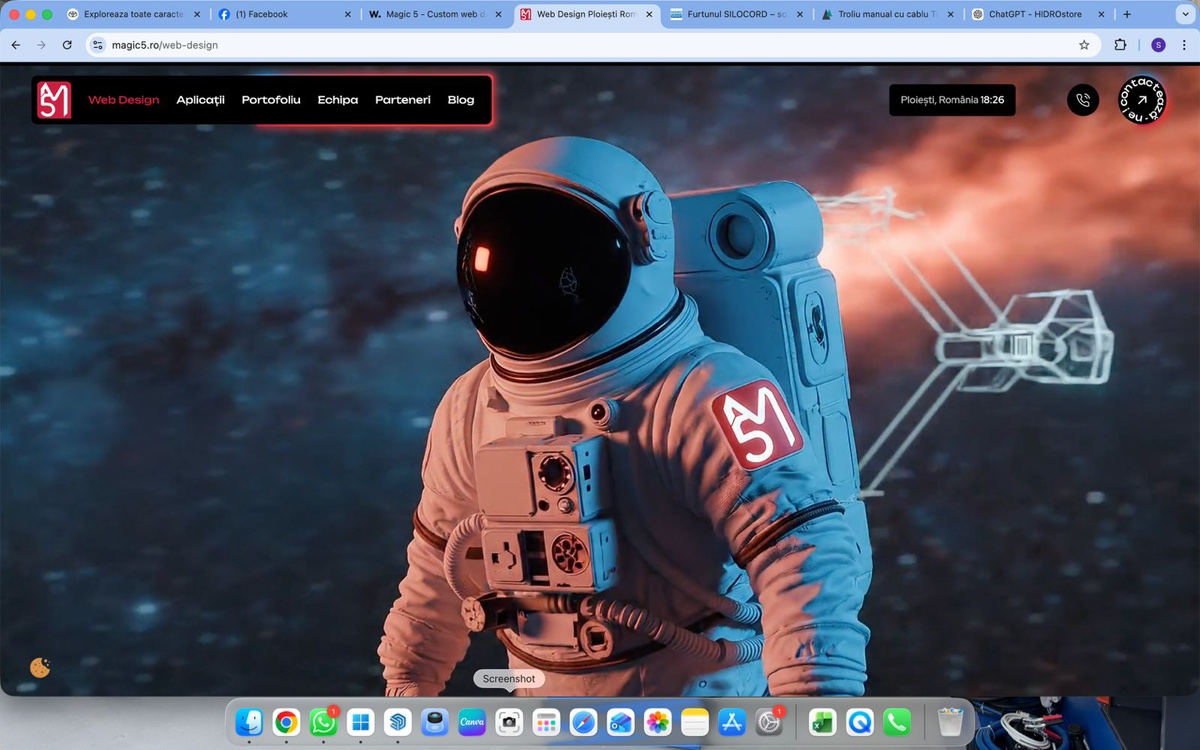Open the Blog page

tap(461, 100)
